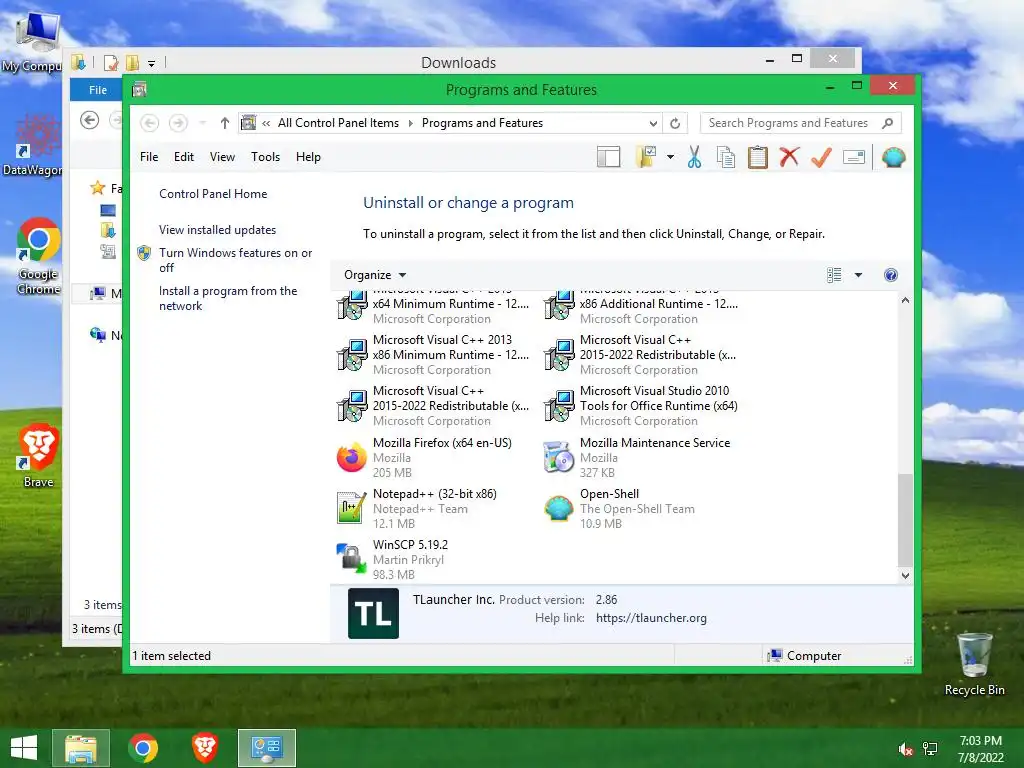Click the blue Help question mark icon
The height and width of the screenshot is (768, 1024).
[x=891, y=275]
